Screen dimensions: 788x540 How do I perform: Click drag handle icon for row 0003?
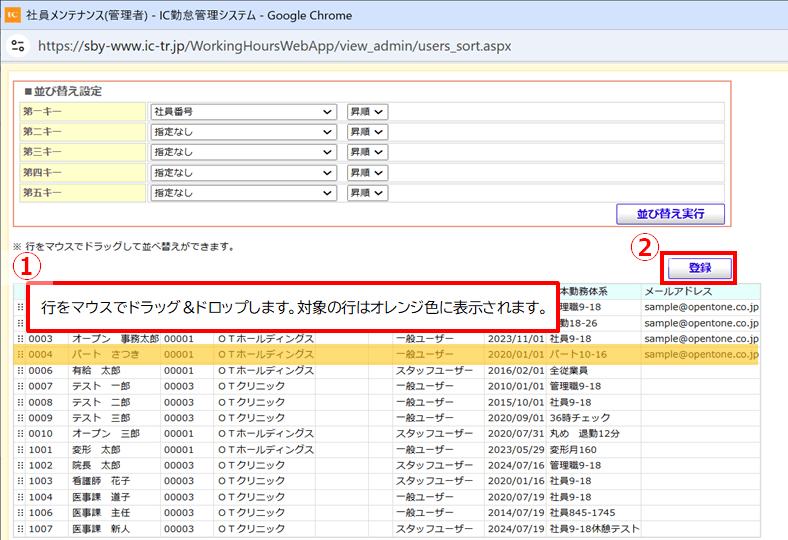tap(20, 339)
